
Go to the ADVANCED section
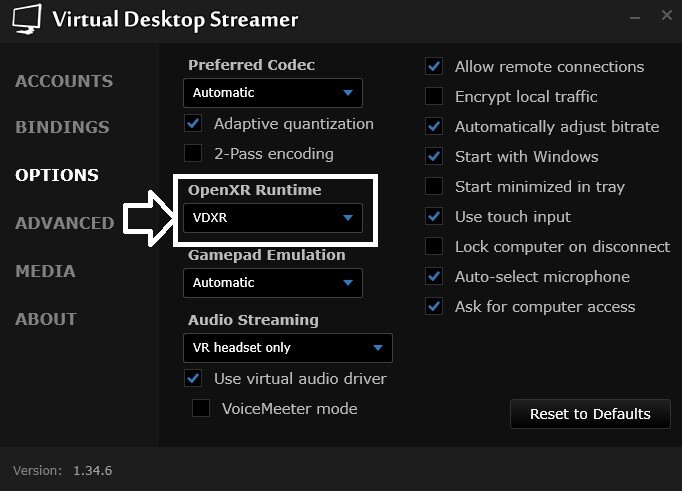pos(65,223)
